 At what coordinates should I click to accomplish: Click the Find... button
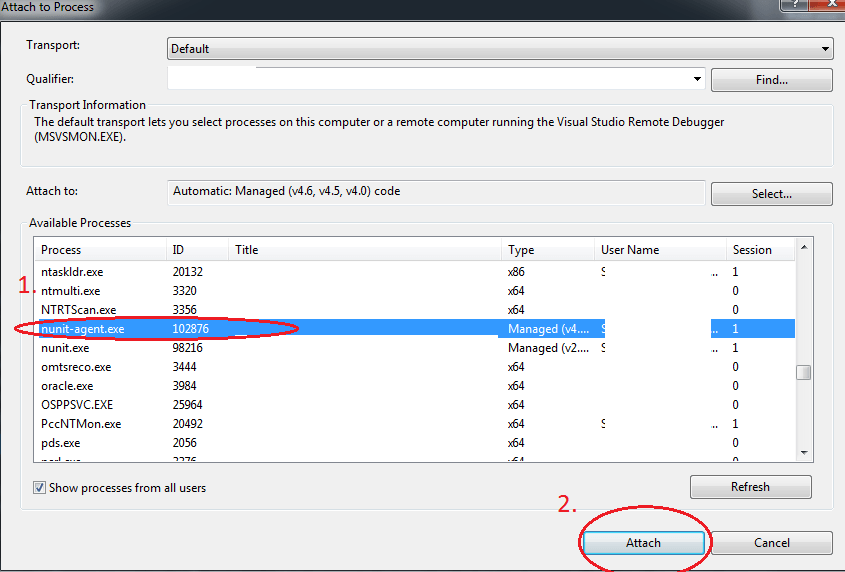pos(771,80)
